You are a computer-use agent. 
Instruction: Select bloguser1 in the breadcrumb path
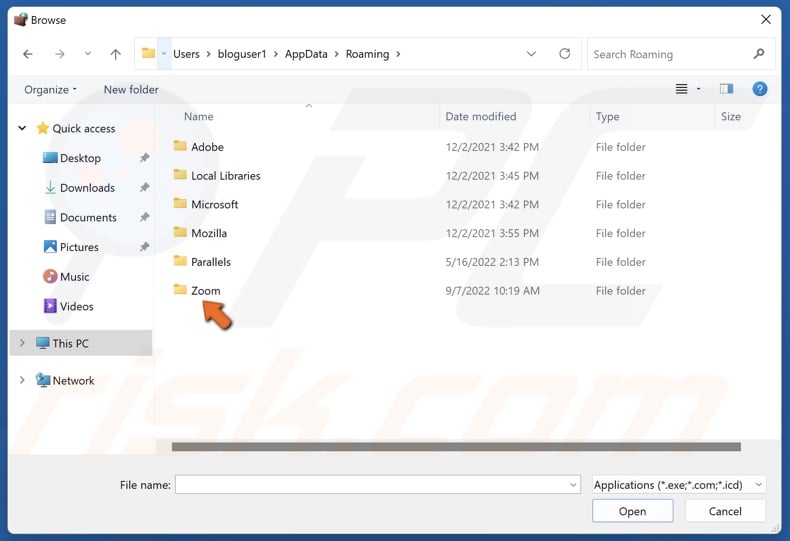242,54
